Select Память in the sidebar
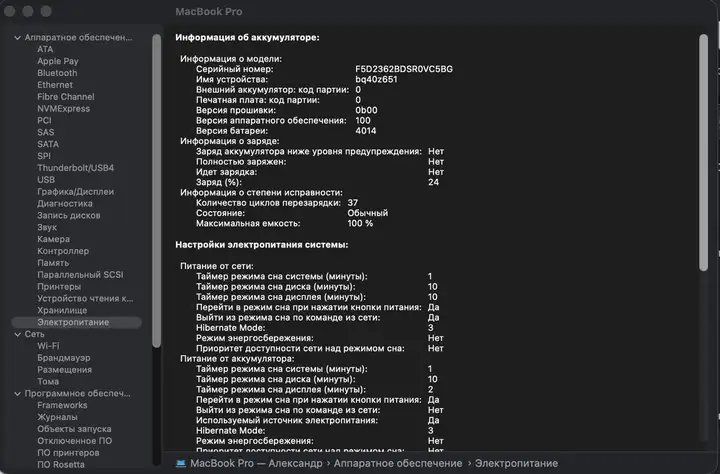720x474 pixels. (53, 263)
